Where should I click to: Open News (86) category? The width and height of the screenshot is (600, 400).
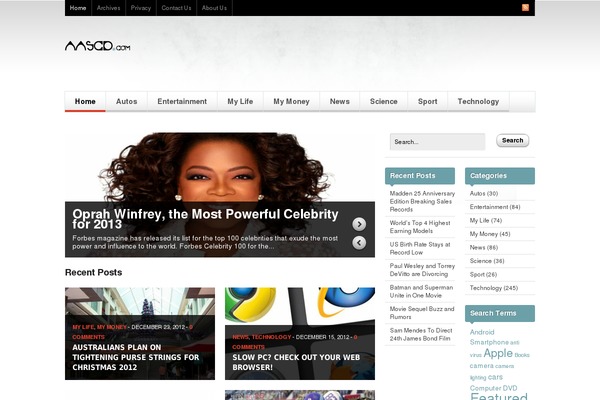click(x=484, y=247)
